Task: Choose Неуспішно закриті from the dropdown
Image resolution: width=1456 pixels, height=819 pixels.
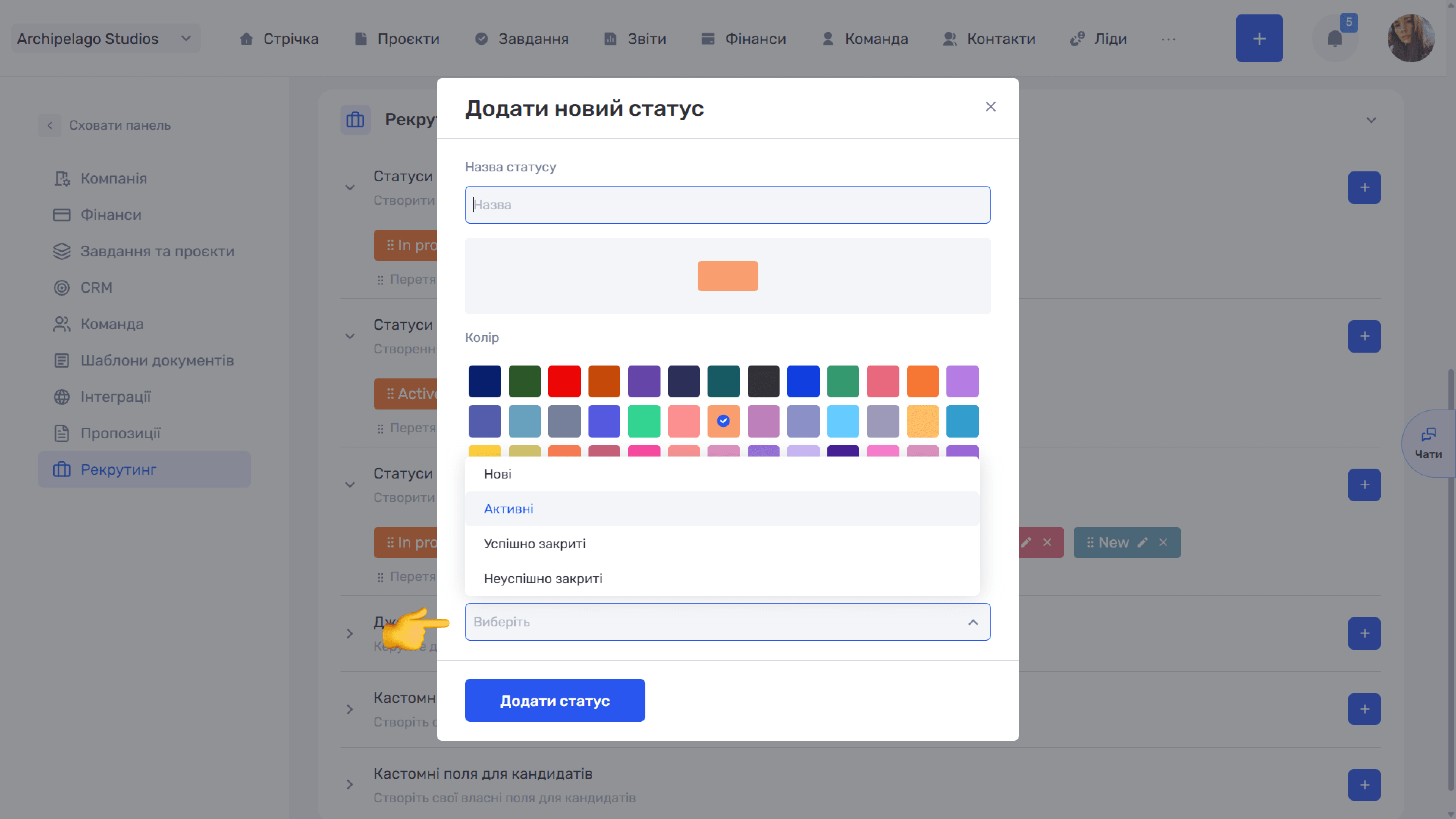Action: 722,579
